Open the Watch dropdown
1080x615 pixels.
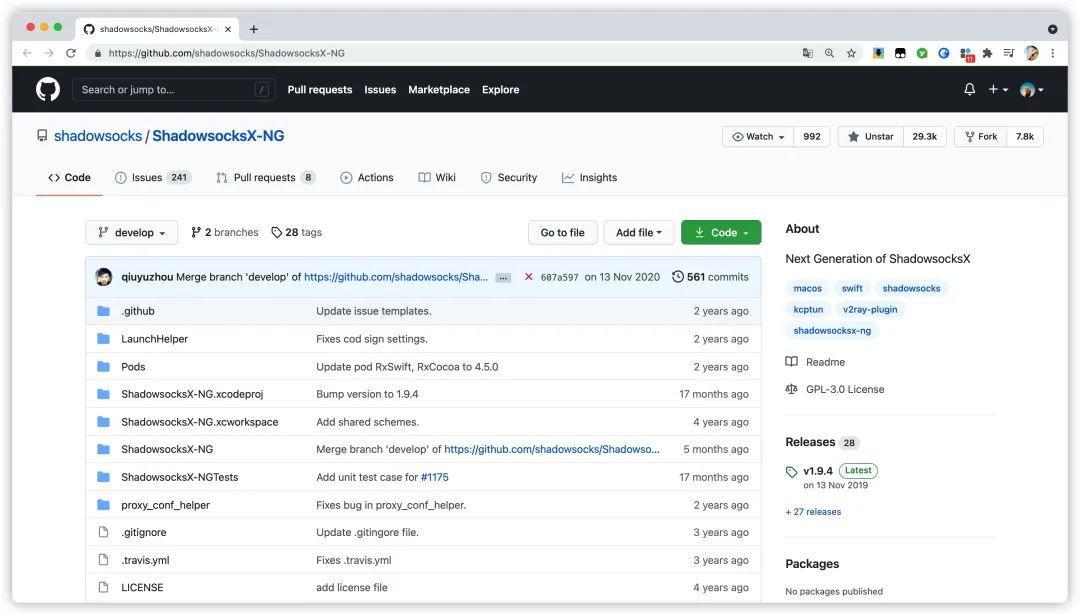click(x=758, y=136)
